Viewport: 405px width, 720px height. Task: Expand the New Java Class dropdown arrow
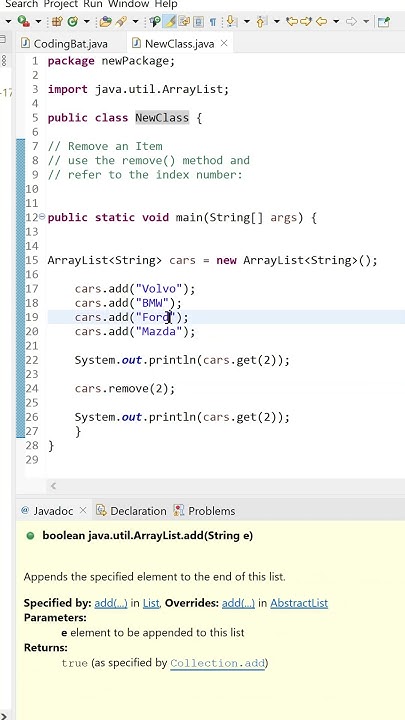(x=86, y=21)
